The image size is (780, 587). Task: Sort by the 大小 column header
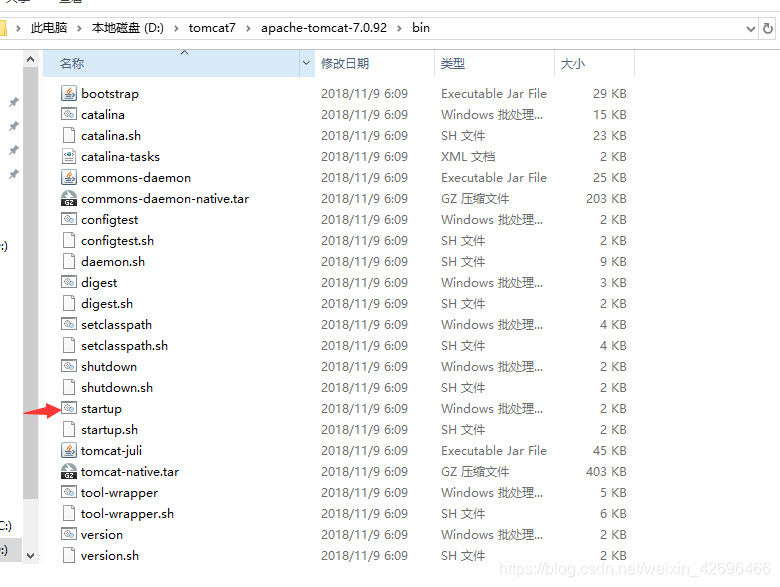pyautogui.click(x=594, y=63)
